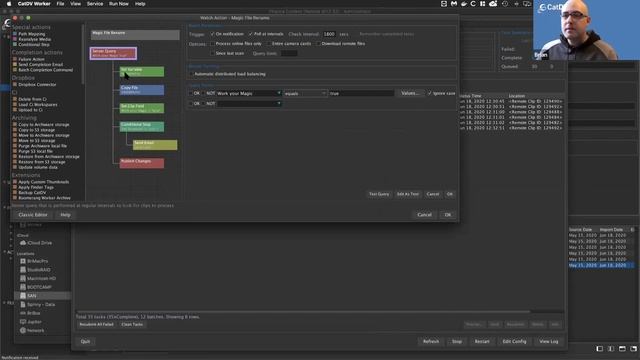Open the Help menu
Image resolution: width=640 pixels, height=360 pixels.
pos(140,4)
